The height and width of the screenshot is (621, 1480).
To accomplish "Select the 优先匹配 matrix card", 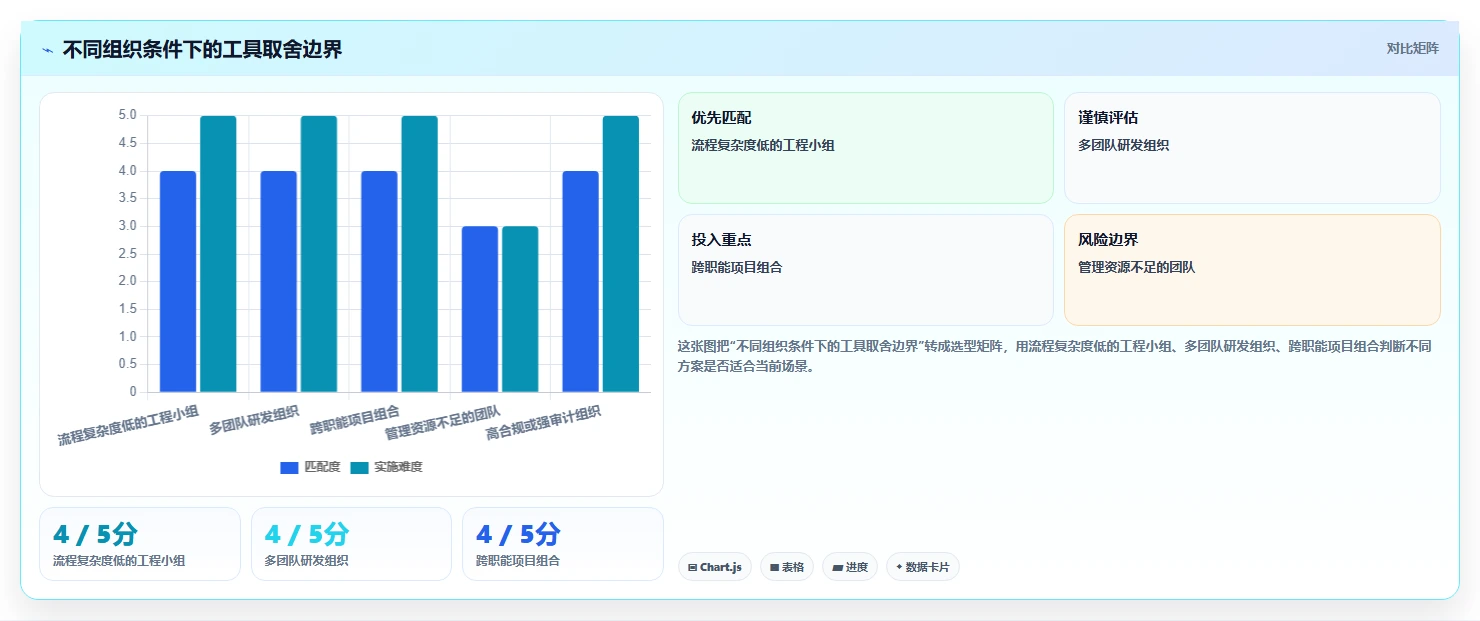I will pyautogui.click(x=866, y=148).
